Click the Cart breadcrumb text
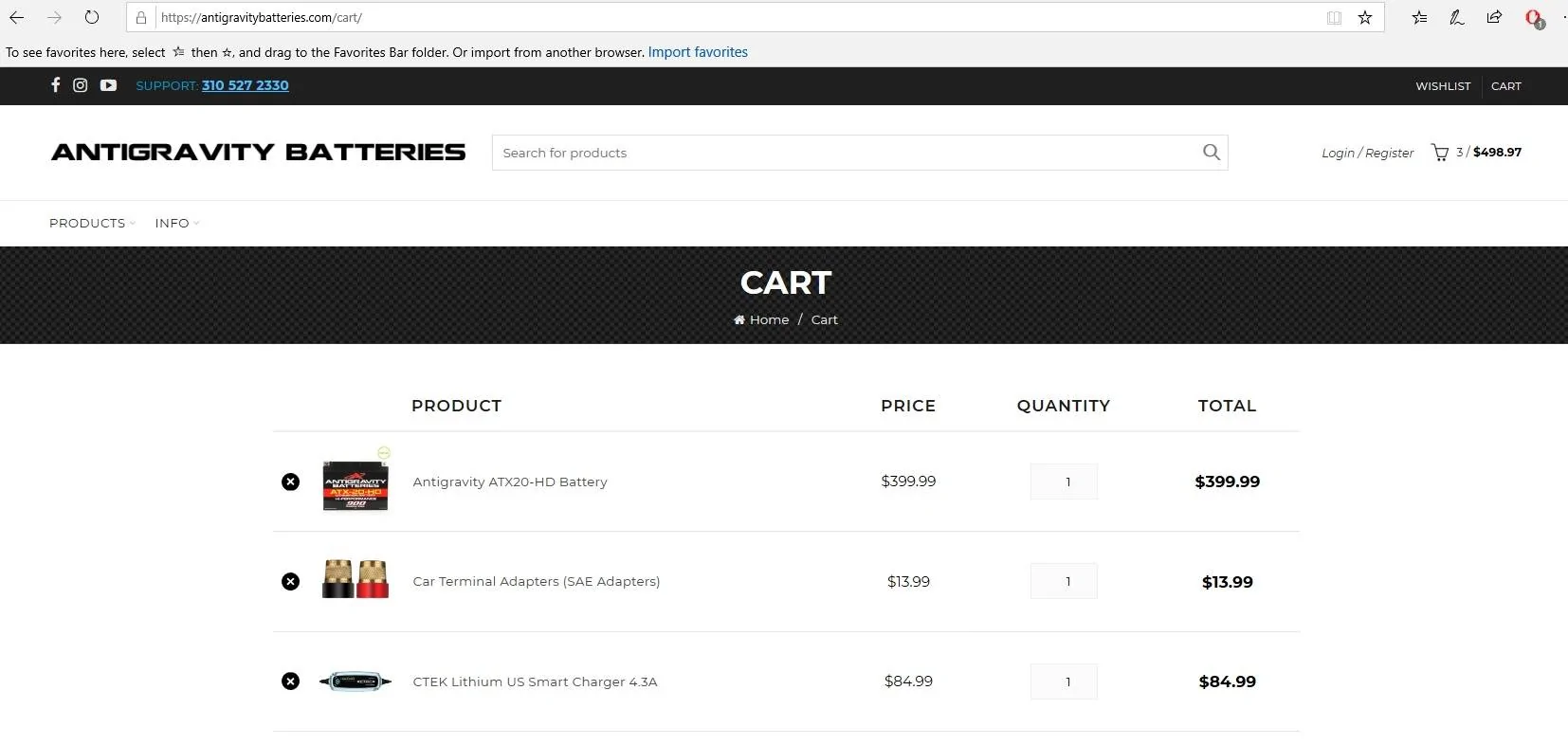 click(x=824, y=320)
